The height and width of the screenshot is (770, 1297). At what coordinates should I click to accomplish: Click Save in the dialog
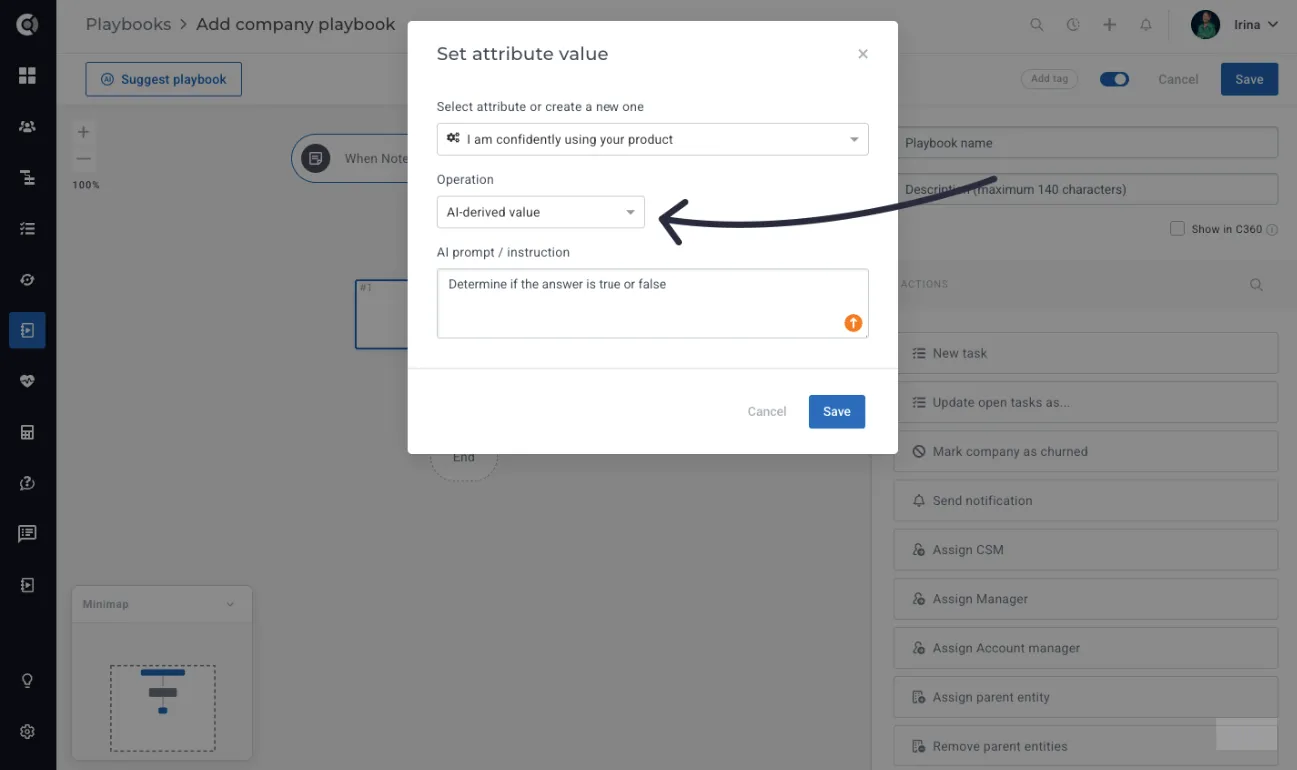837,412
